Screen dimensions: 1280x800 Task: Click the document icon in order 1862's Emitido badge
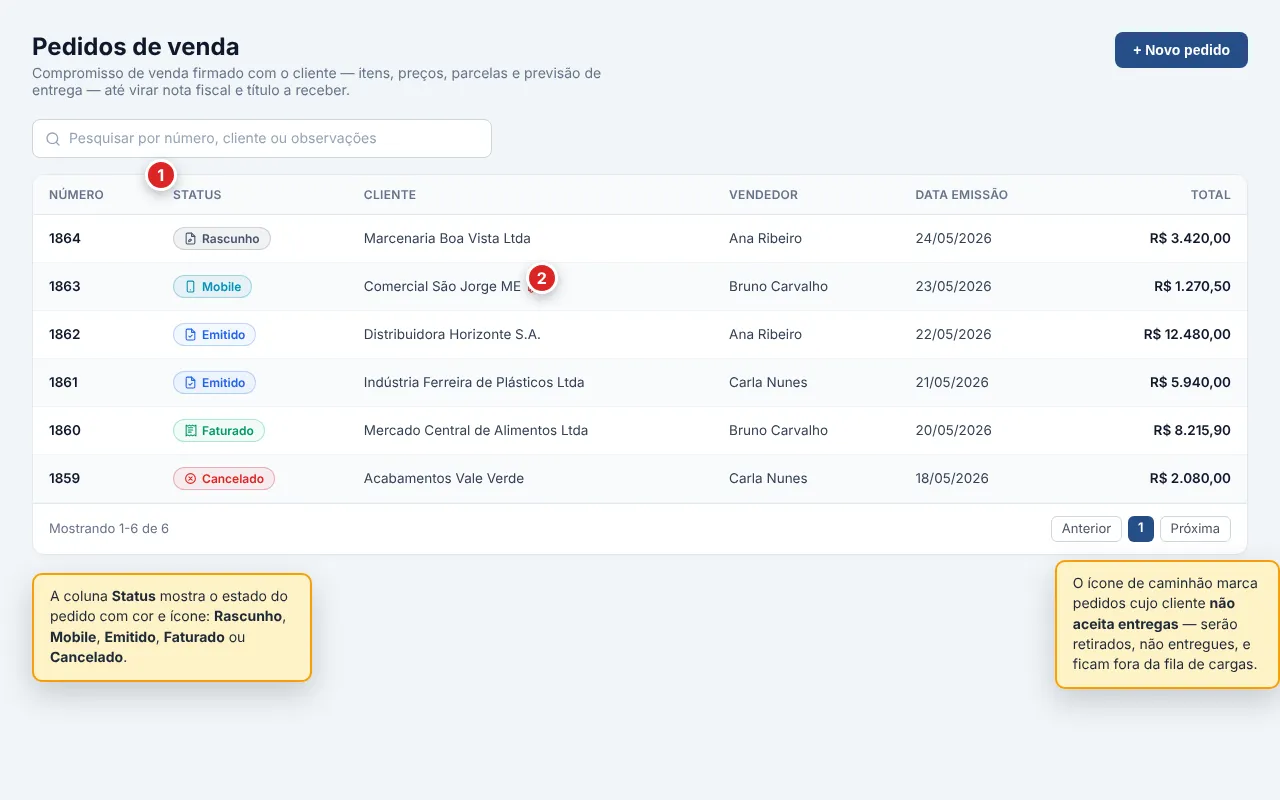coord(190,335)
